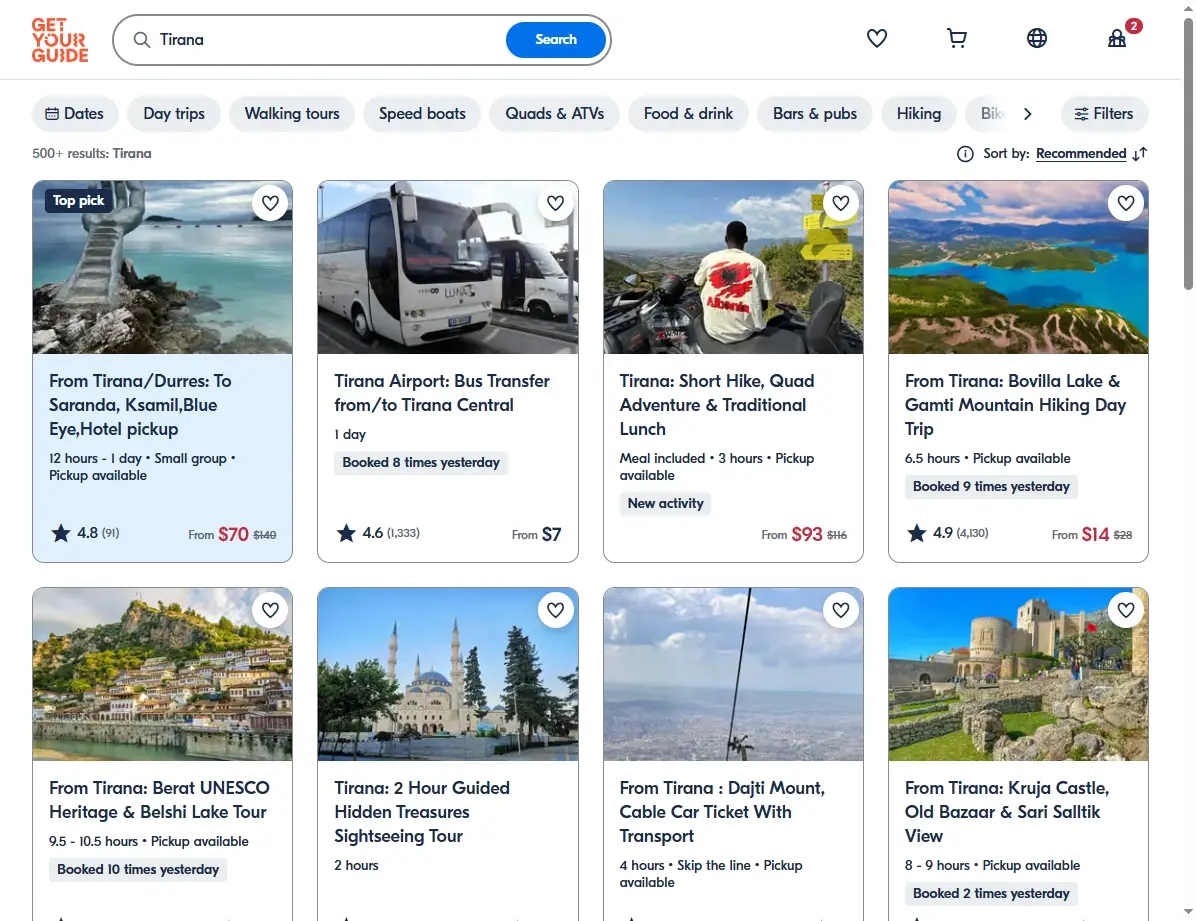Open Bovilla Lake & Gamti Mountain title
1196x921 pixels.
pos(1015,404)
